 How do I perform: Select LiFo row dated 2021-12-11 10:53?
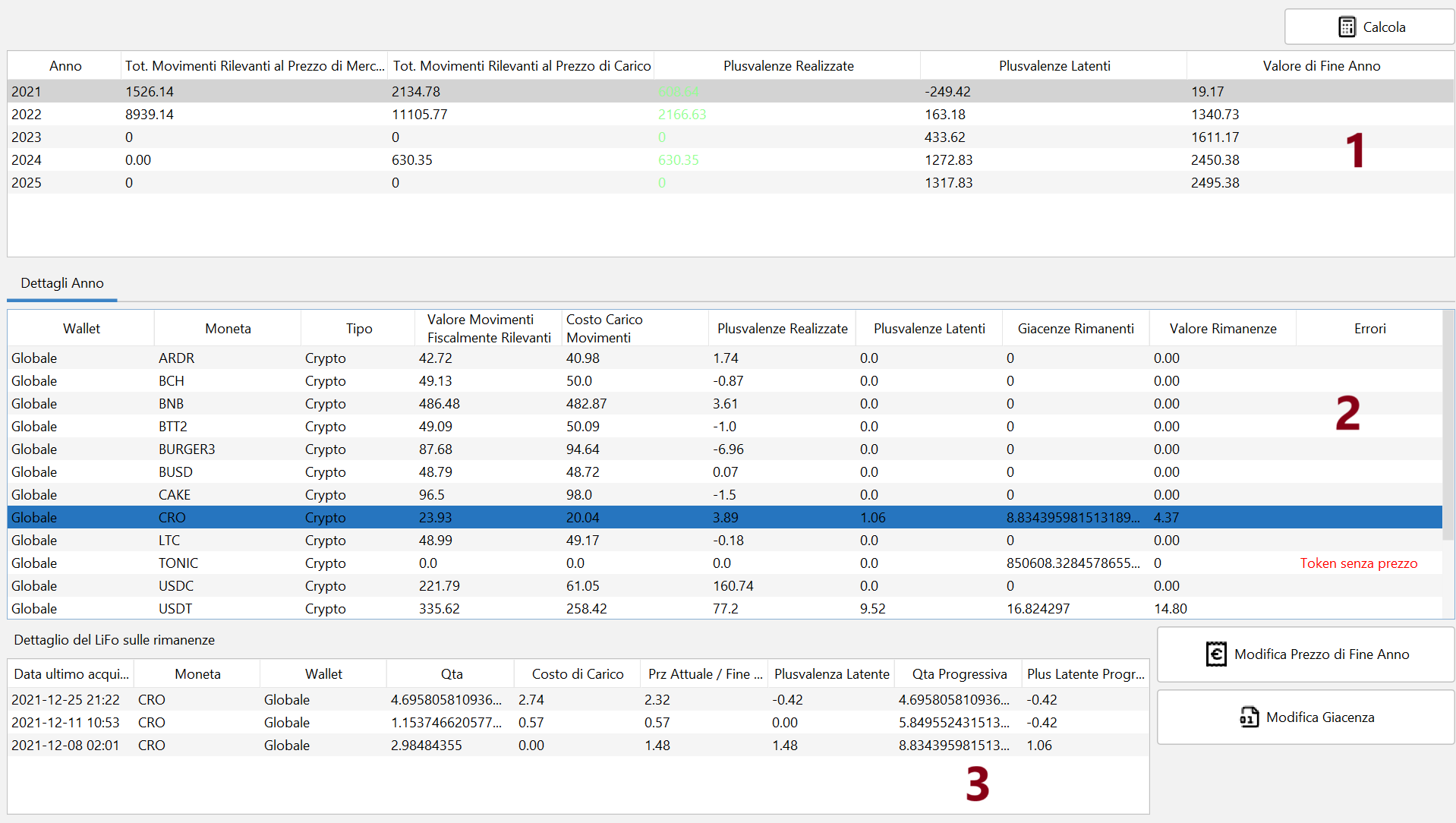click(x=578, y=723)
